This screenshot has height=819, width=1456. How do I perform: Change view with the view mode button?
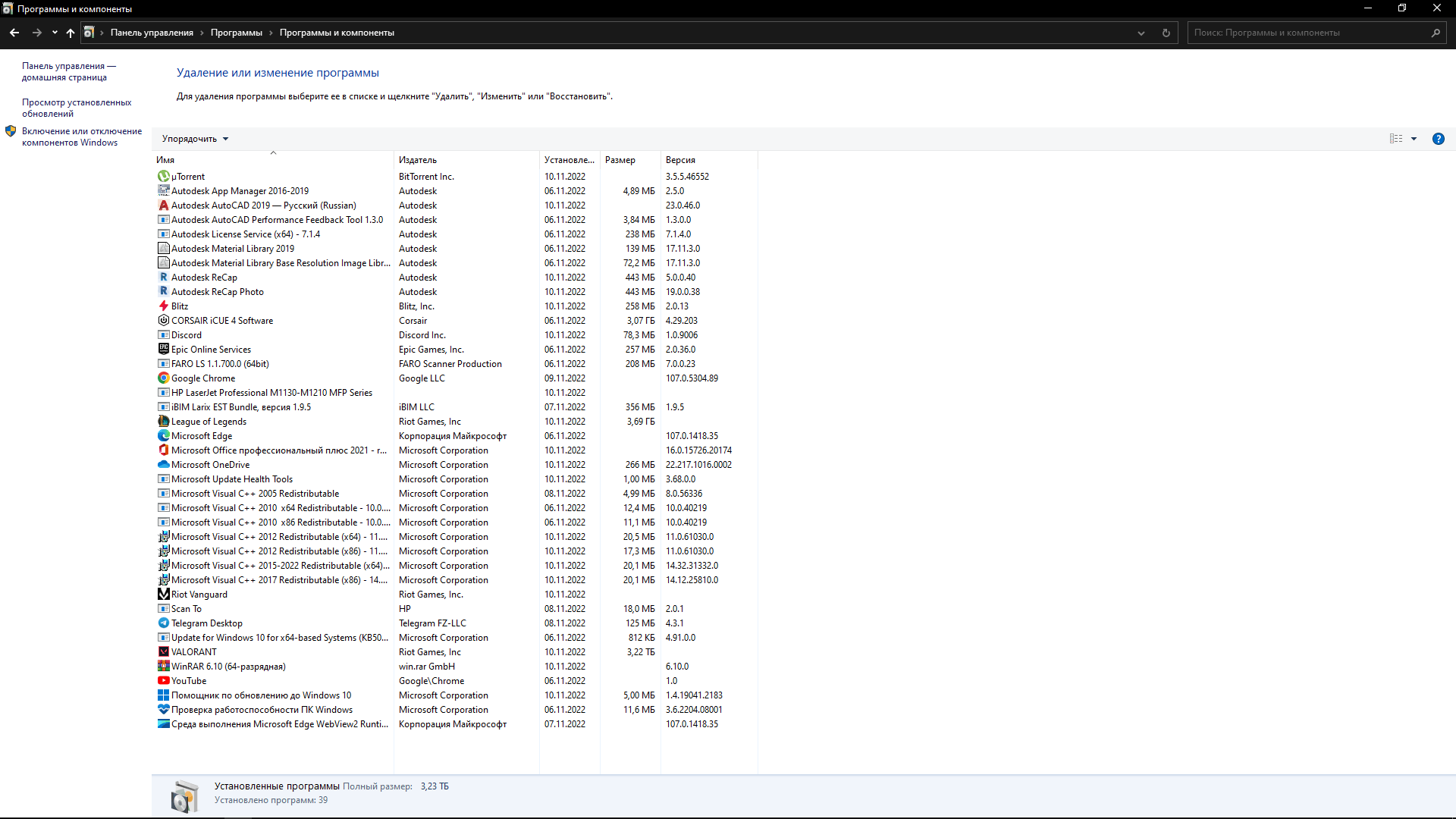(1396, 139)
